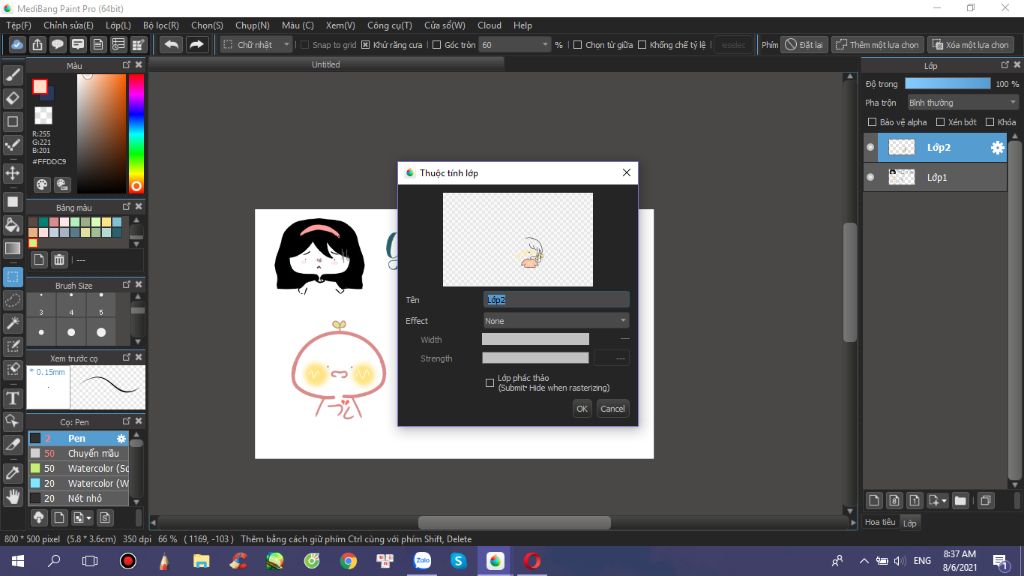Hide the Lớp1 layer visibility dot
This screenshot has width=1024, height=576.
(870, 177)
